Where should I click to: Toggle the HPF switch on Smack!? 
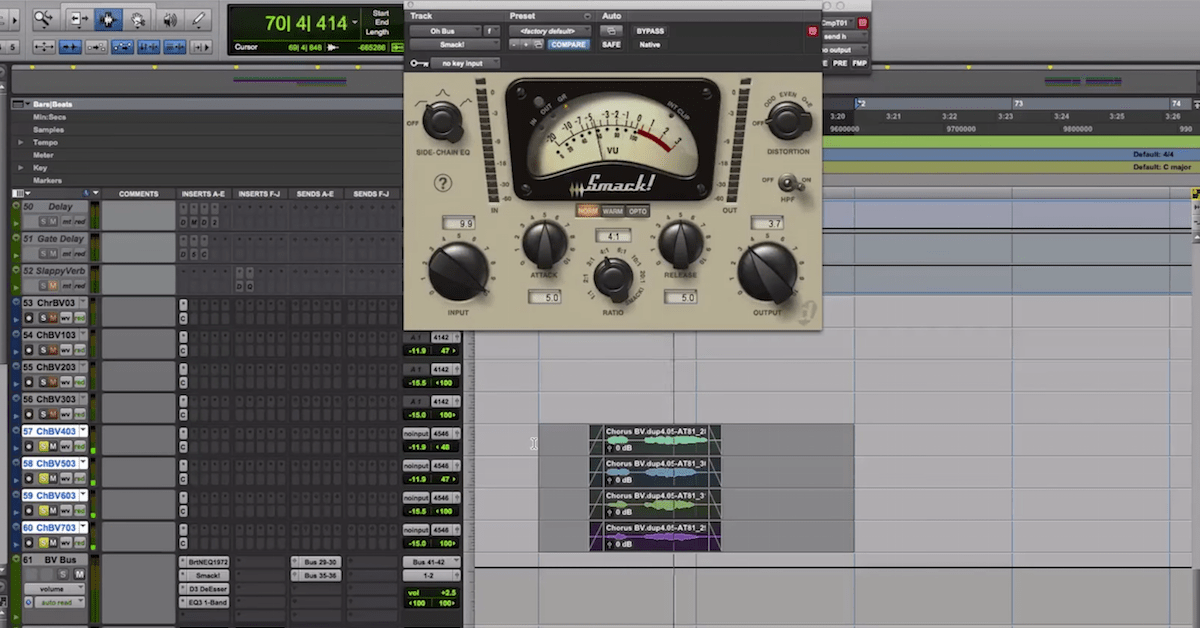tap(786, 183)
